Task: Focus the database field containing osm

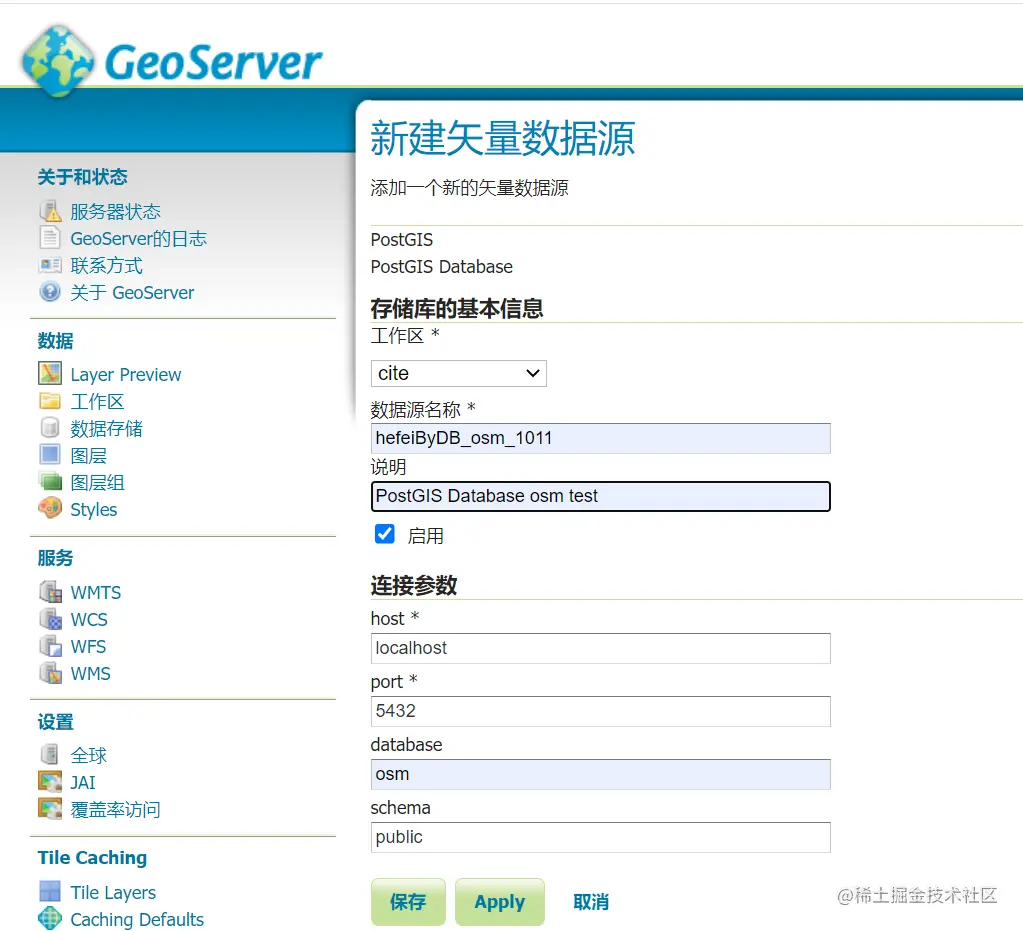Action: [x=600, y=774]
